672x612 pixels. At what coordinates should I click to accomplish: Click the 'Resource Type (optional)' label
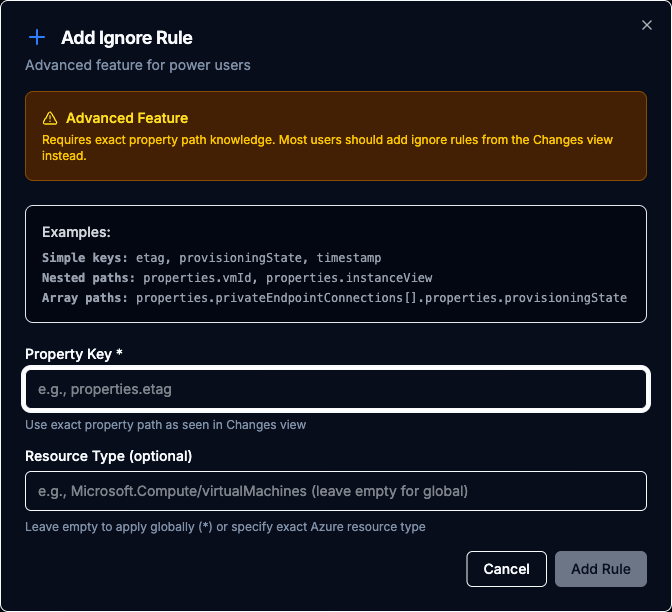click(x=108, y=456)
